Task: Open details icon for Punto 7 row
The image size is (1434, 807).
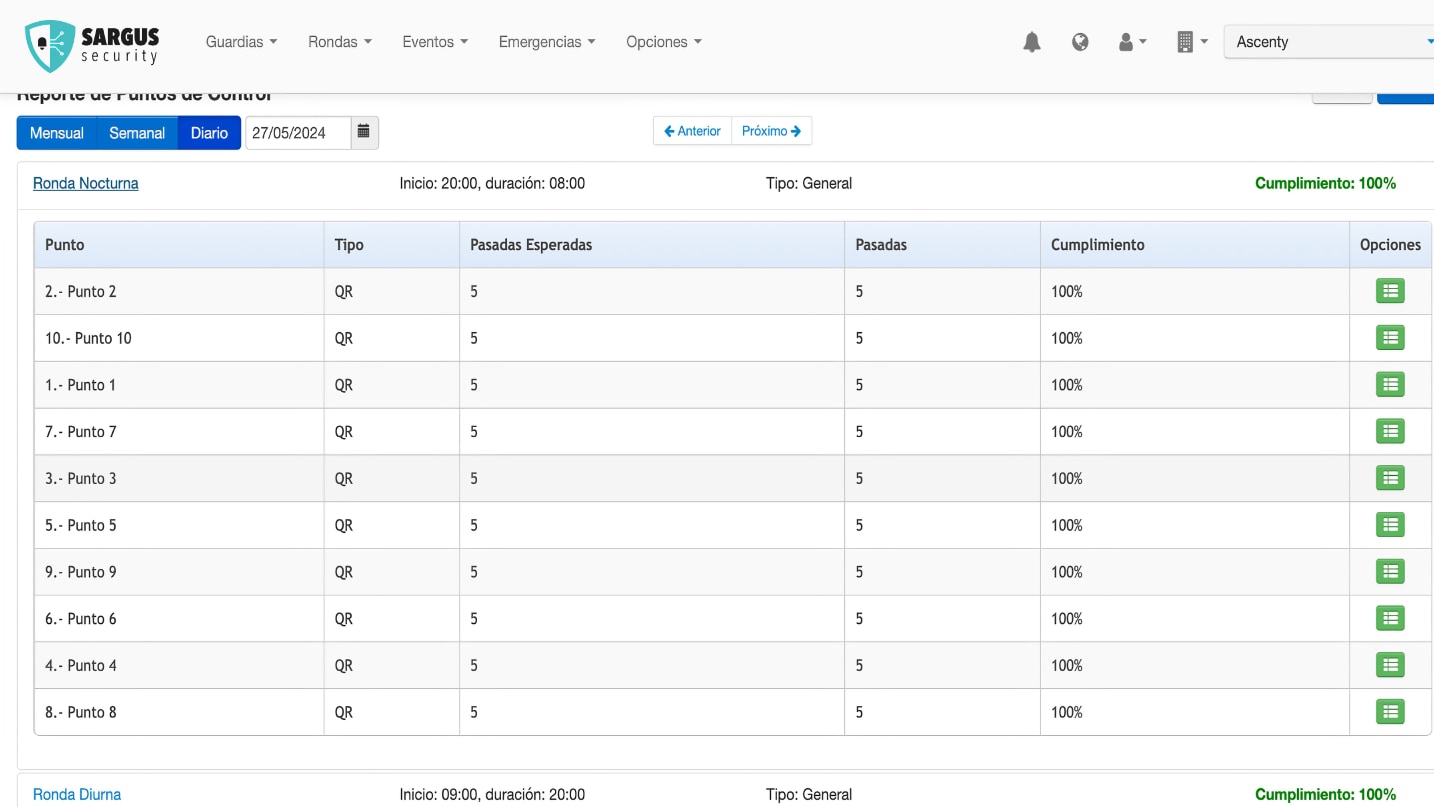Action: point(1390,431)
